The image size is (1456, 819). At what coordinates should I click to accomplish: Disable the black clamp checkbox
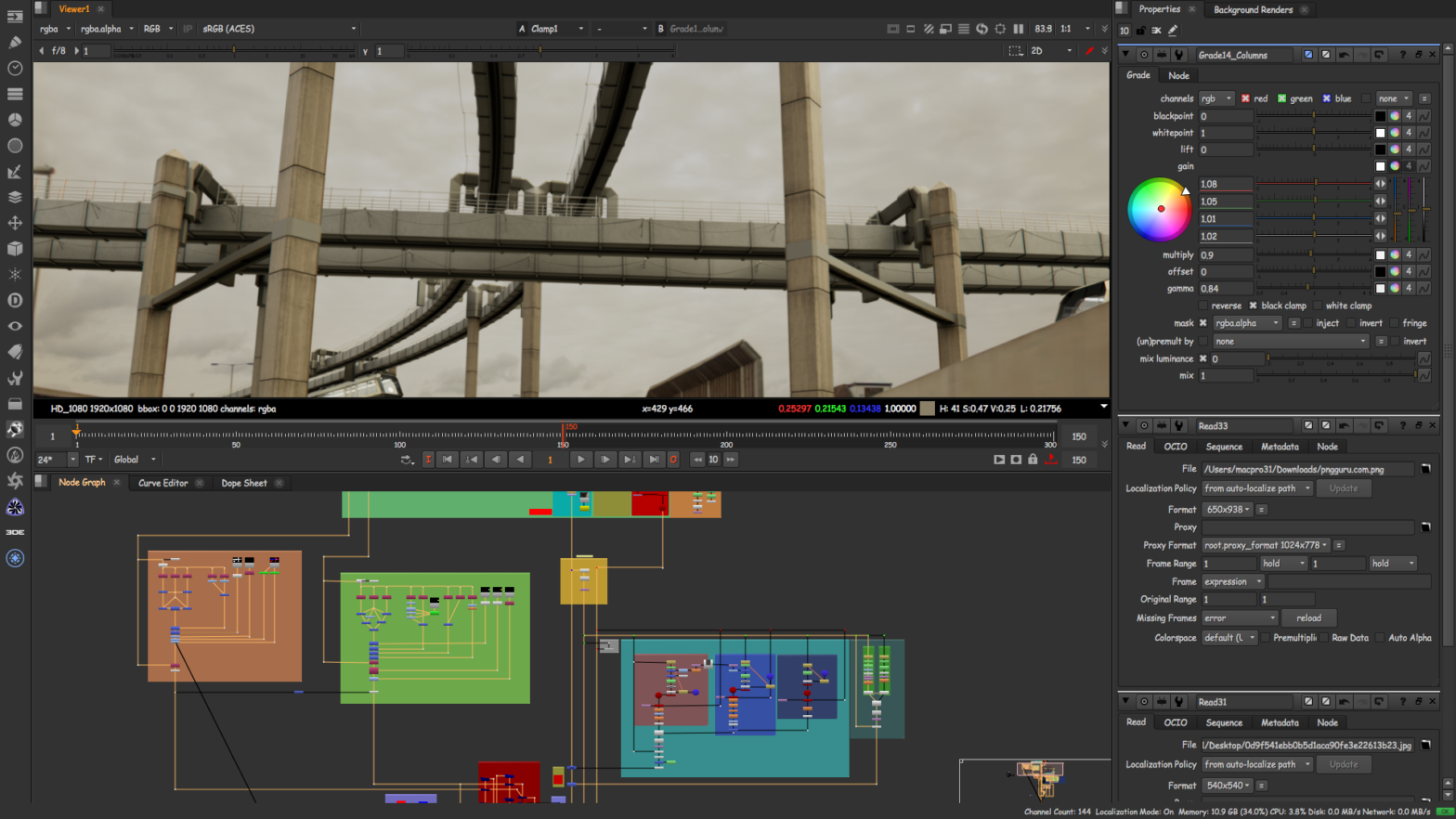(1253, 305)
